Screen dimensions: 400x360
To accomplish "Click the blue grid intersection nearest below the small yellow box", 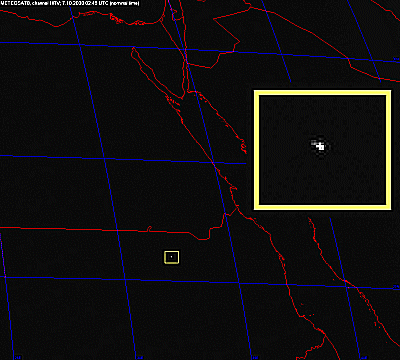I will tap(125, 279).
